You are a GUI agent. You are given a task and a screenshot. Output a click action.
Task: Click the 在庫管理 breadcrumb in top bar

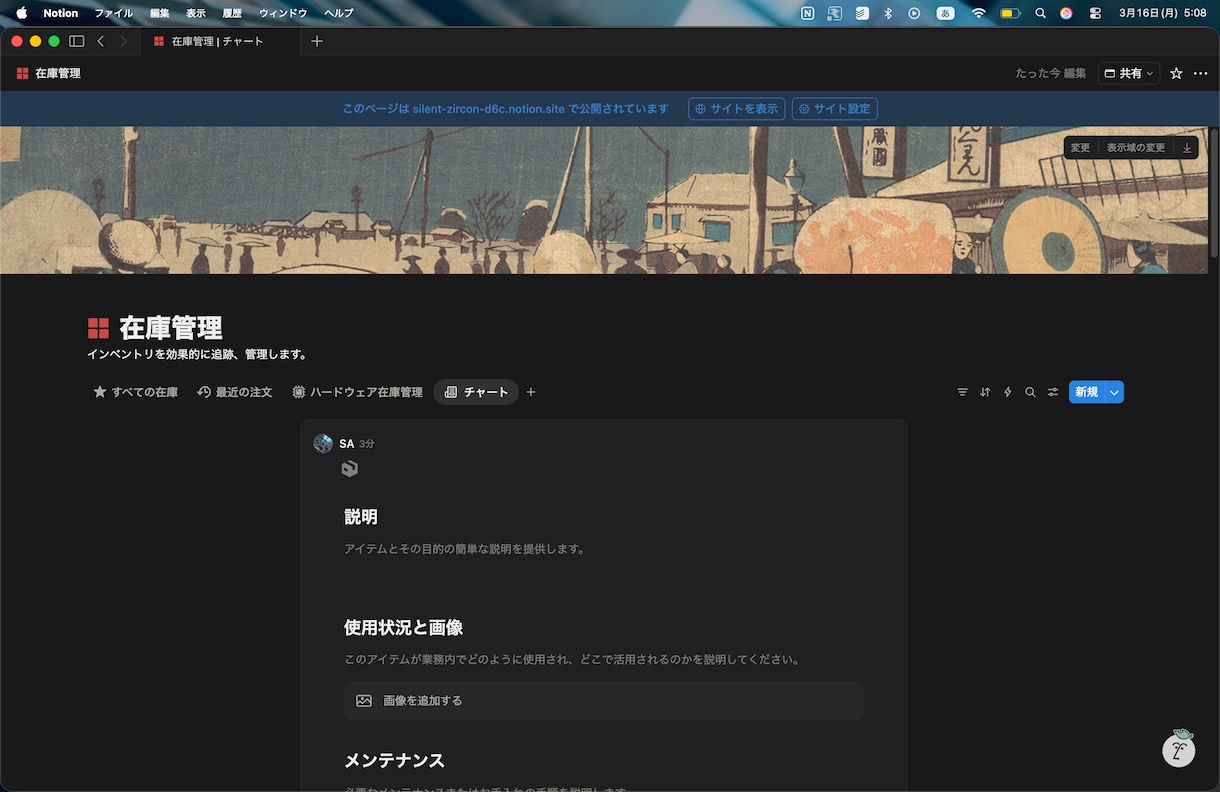[x=48, y=73]
